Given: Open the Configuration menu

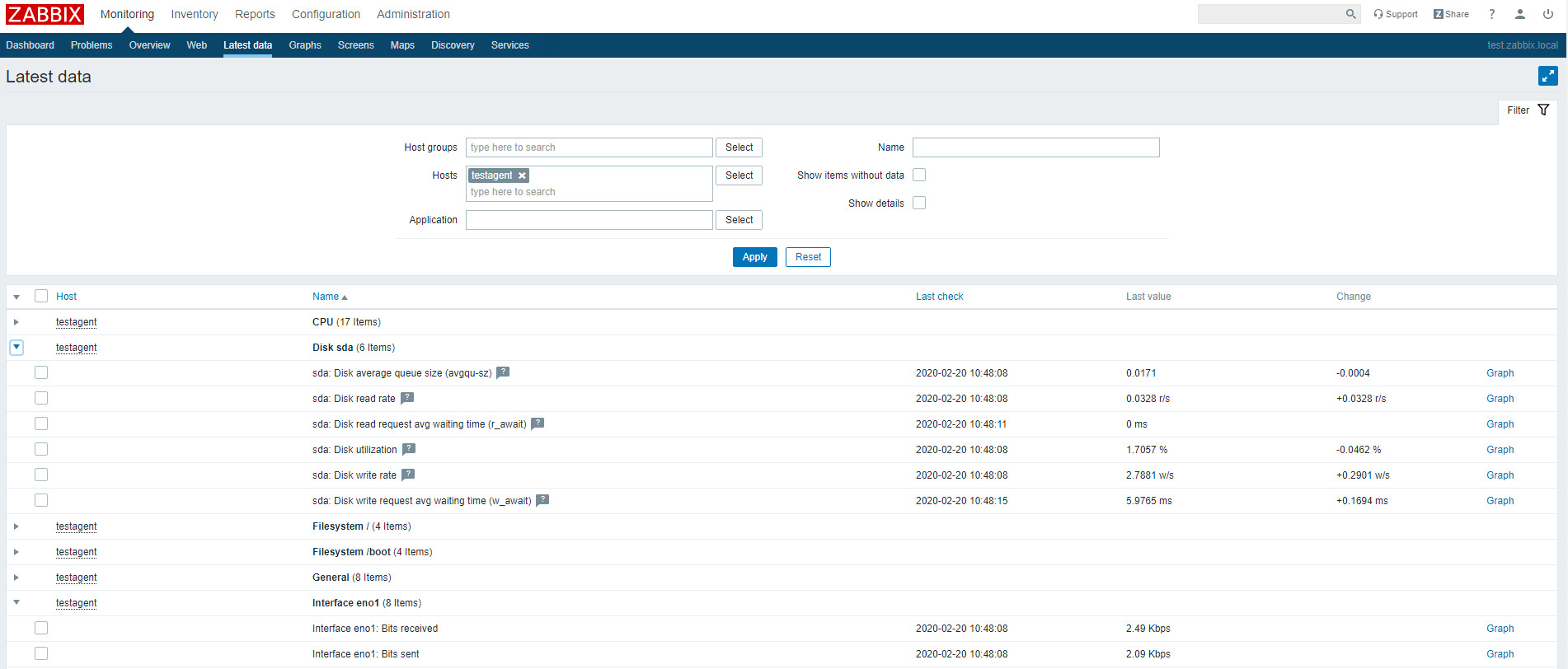Looking at the screenshot, I should tap(326, 14).
